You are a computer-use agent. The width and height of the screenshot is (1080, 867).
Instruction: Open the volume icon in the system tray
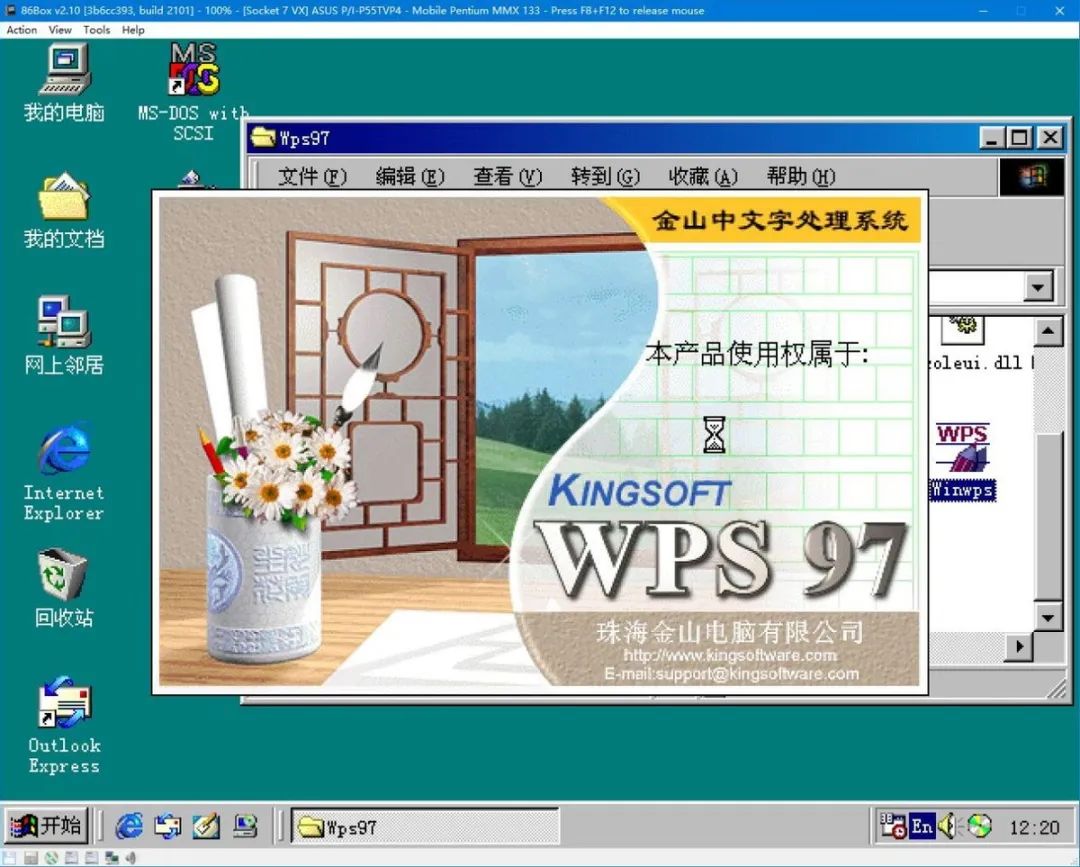point(947,826)
